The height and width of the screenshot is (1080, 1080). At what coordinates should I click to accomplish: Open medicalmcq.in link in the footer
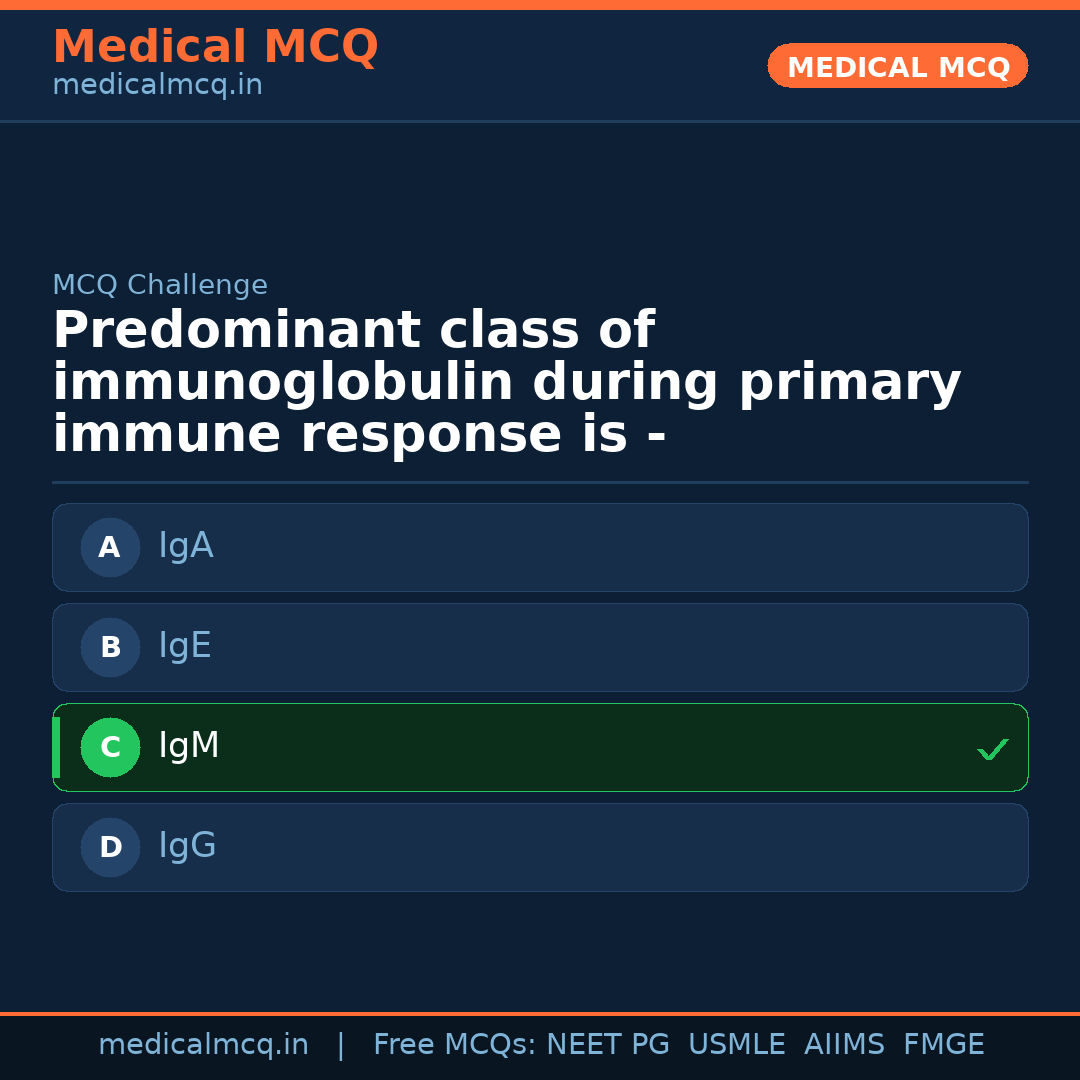203,1045
